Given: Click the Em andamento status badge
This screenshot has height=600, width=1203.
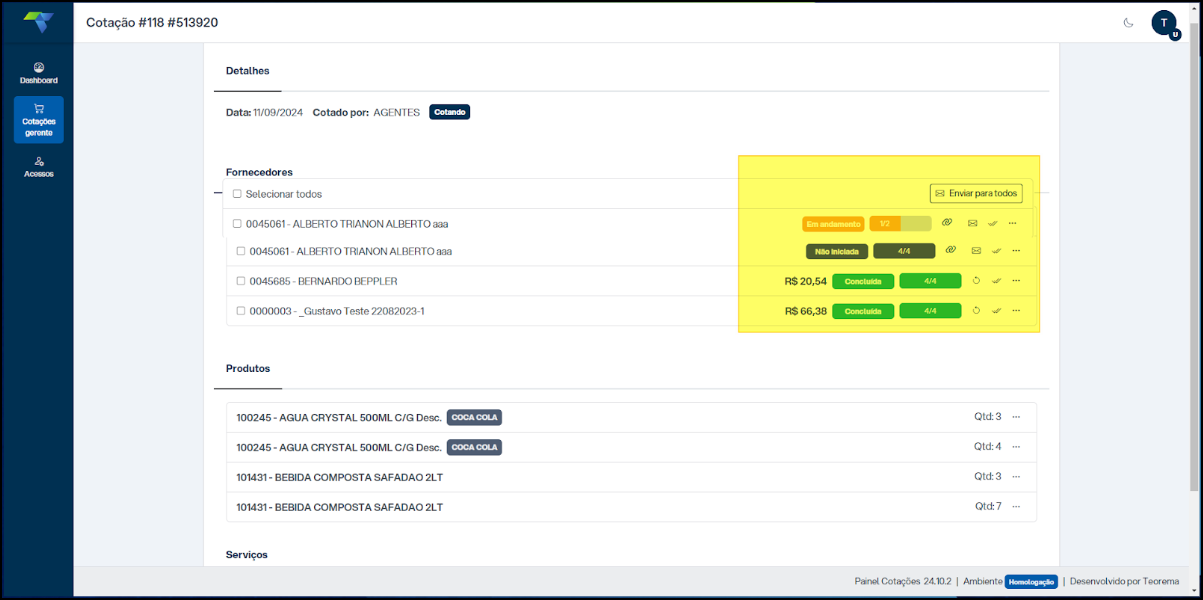Looking at the screenshot, I should (x=833, y=224).
